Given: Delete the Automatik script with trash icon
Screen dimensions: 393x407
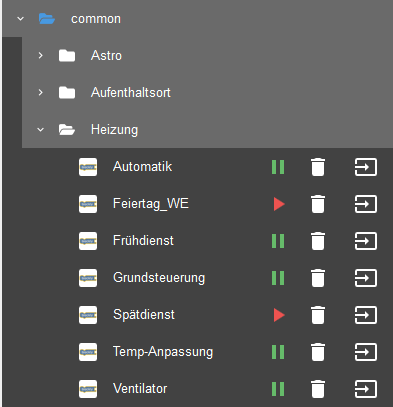Looking at the screenshot, I should tap(318, 167).
